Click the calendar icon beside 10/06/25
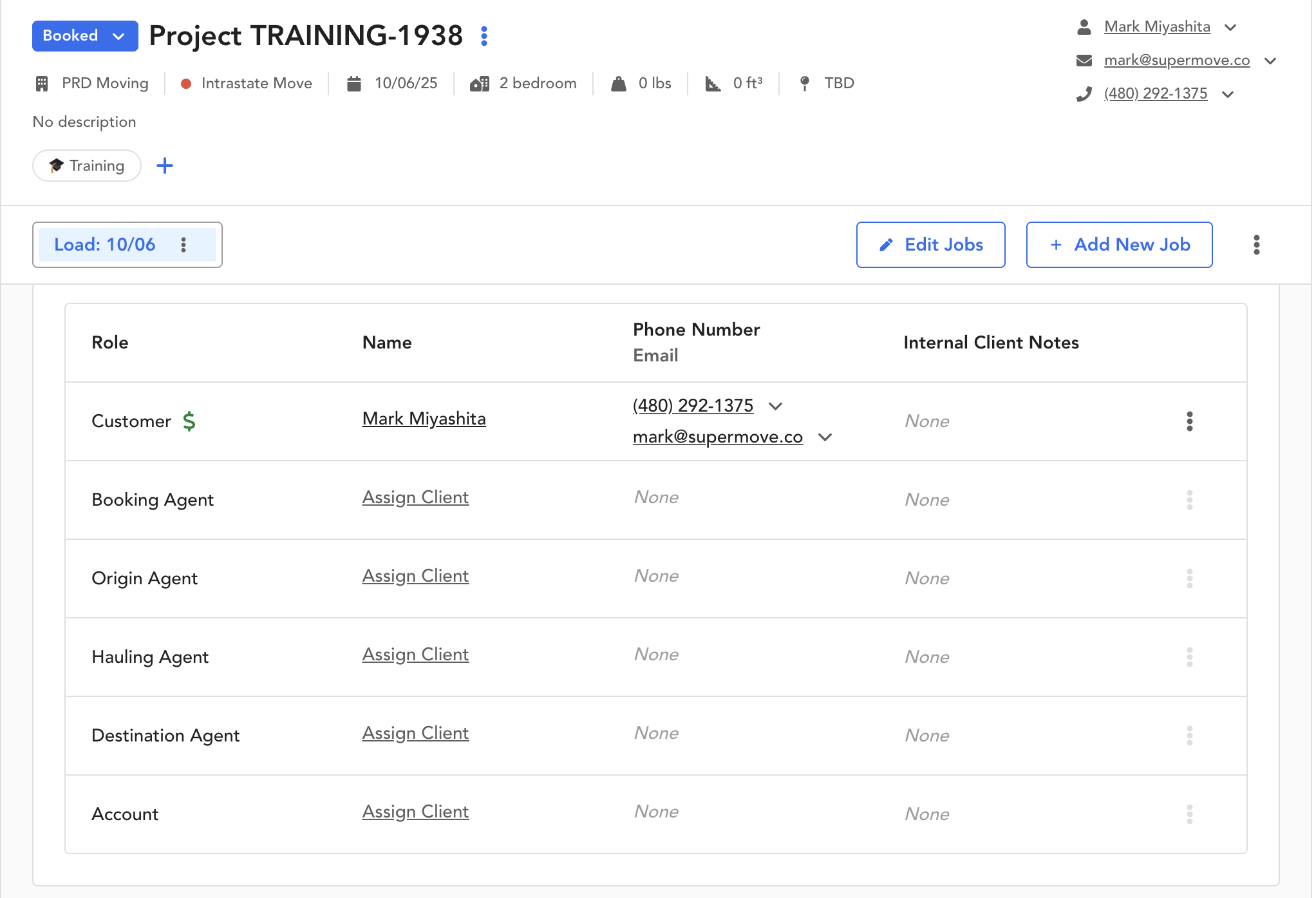 coord(354,84)
